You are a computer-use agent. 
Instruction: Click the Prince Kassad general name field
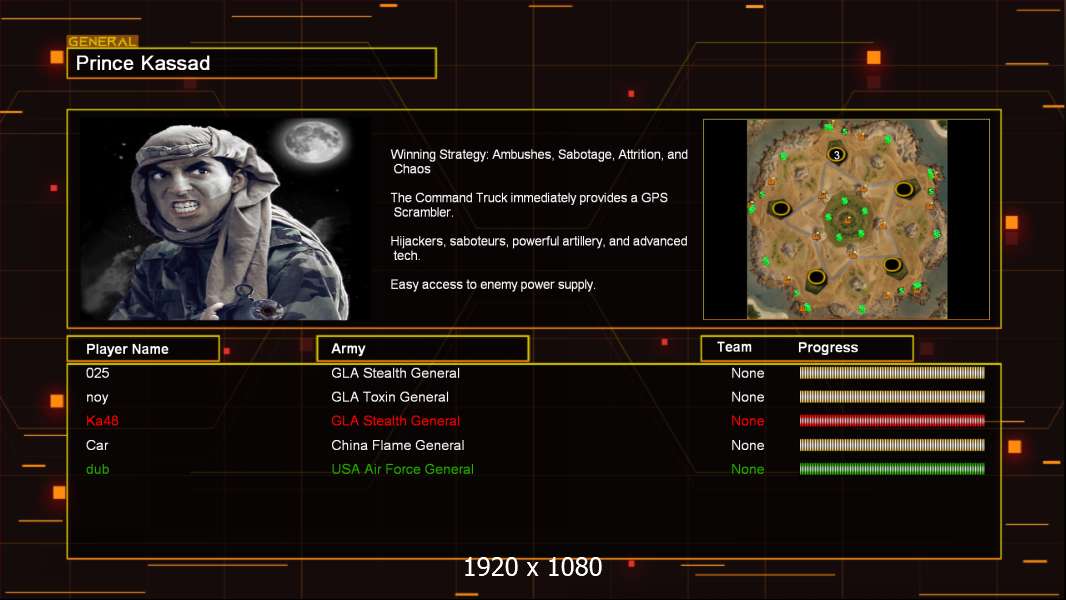tap(252, 63)
